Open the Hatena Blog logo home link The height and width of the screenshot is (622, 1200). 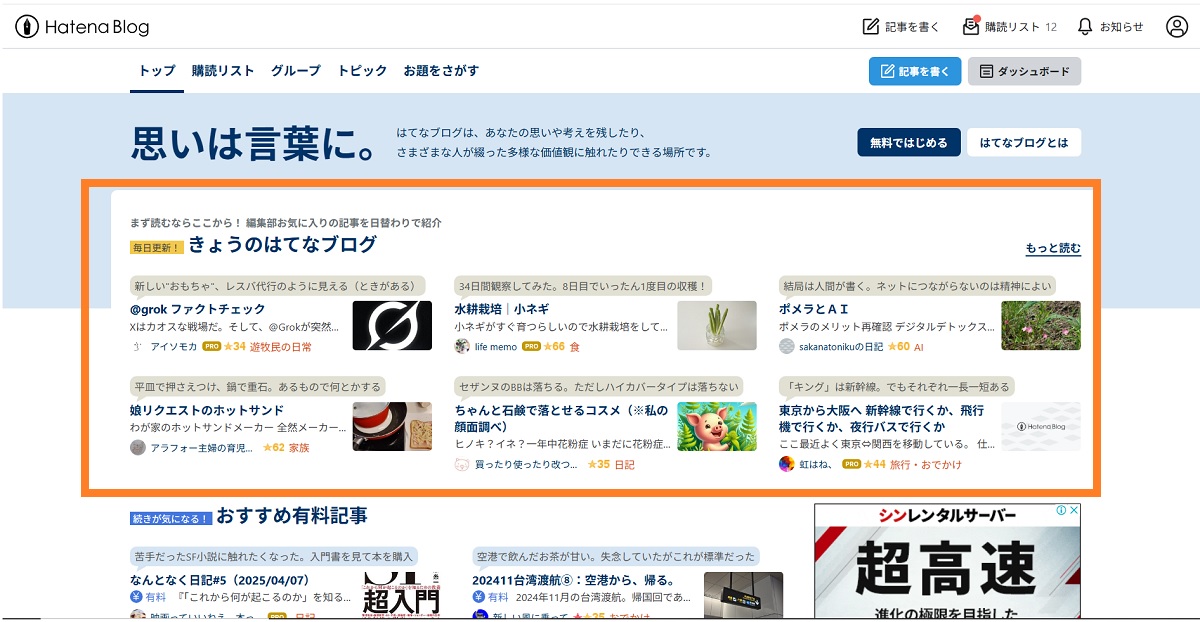click(81, 27)
